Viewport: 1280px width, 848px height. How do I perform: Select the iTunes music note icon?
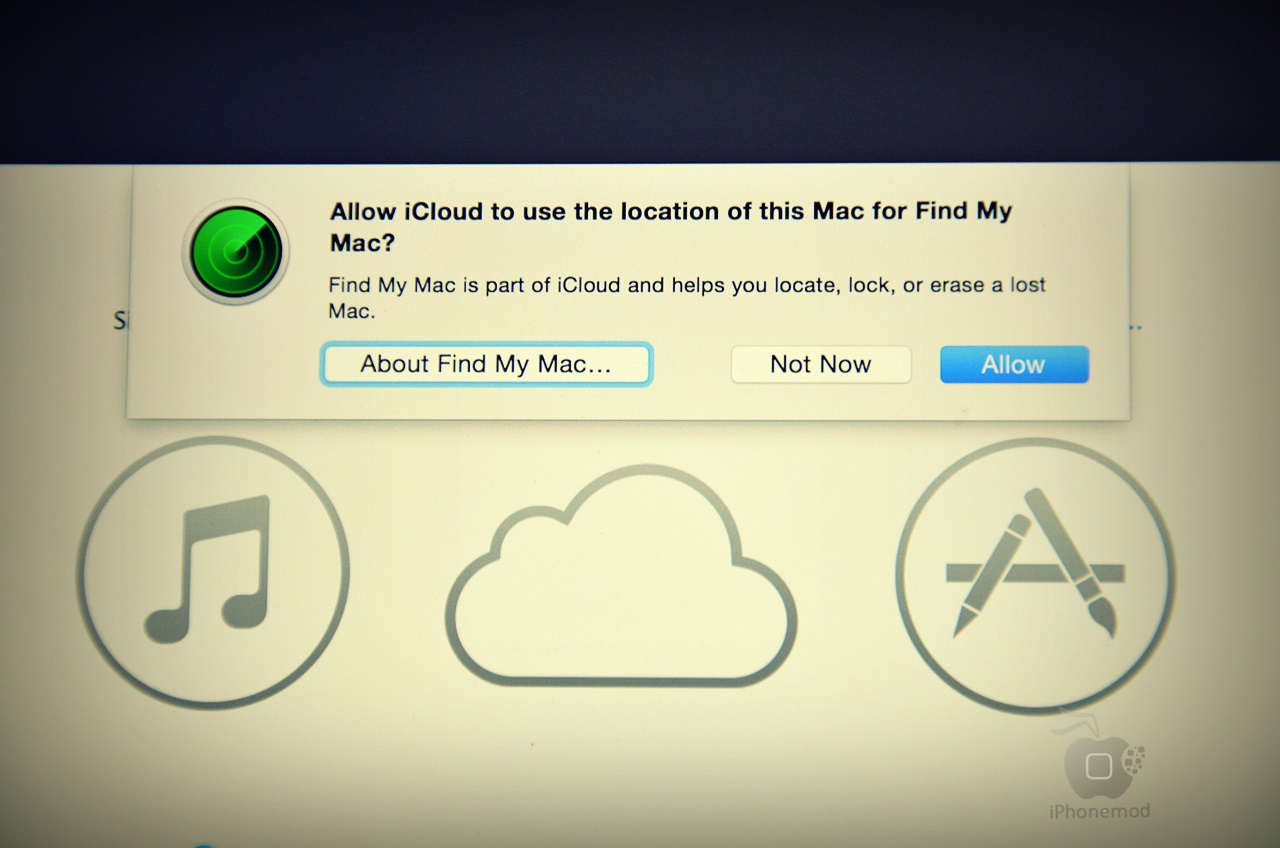pos(209,567)
